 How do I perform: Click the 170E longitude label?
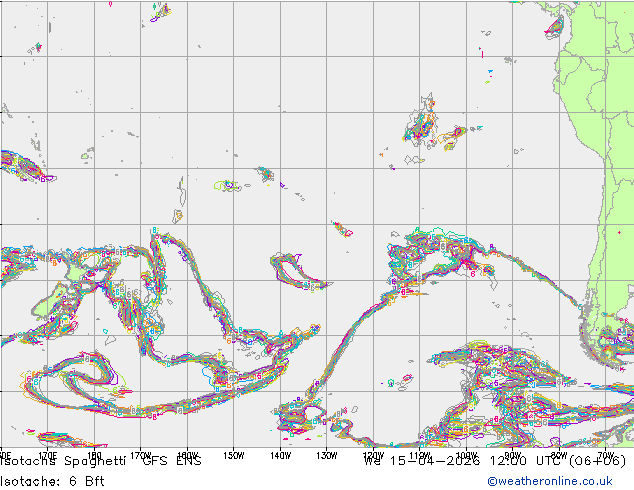48,455
